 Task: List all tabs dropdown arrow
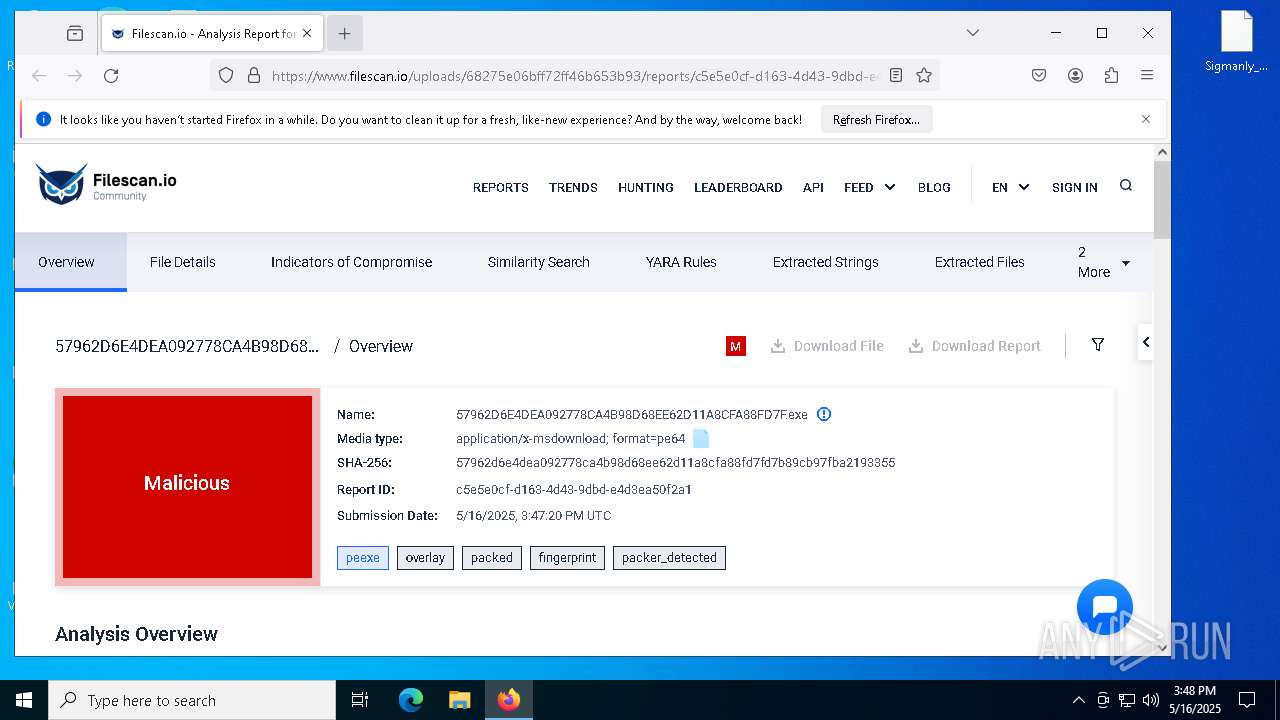point(972,33)
